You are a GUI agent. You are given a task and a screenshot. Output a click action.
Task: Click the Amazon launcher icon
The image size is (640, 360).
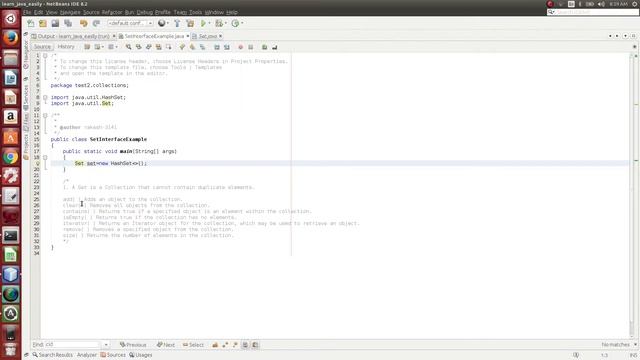(x=11, y=117)
